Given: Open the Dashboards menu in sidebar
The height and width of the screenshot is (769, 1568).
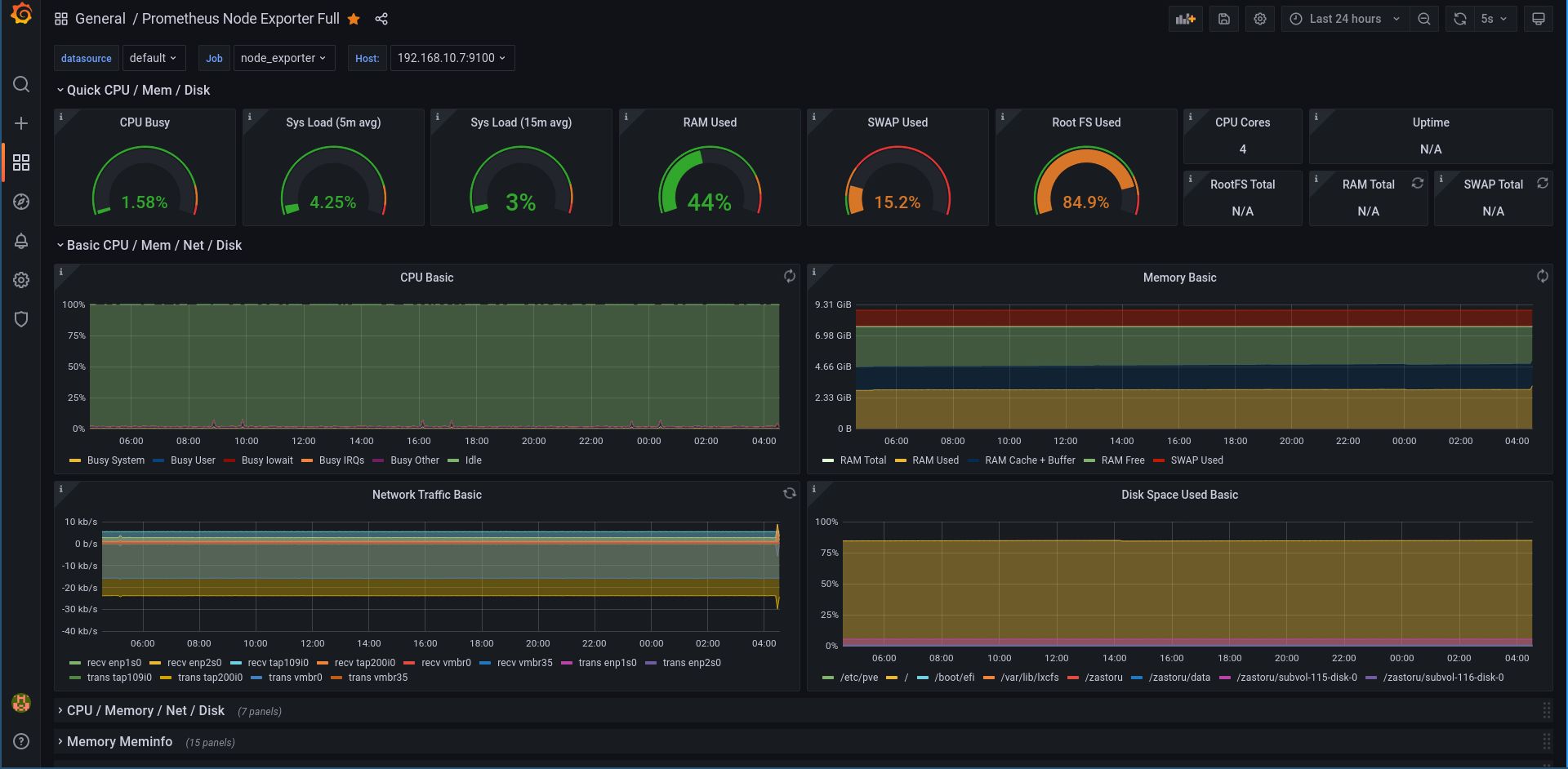Looking at the screenshot, I should tap(21, 162).
